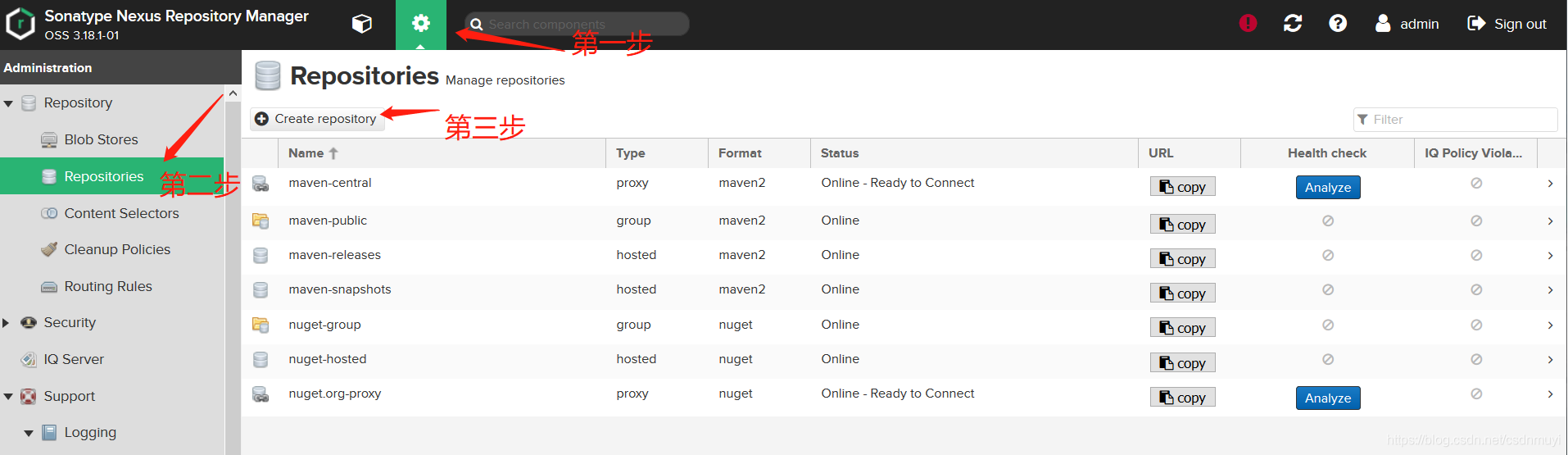Click the nuget-hosted database icon

(261, 360)
